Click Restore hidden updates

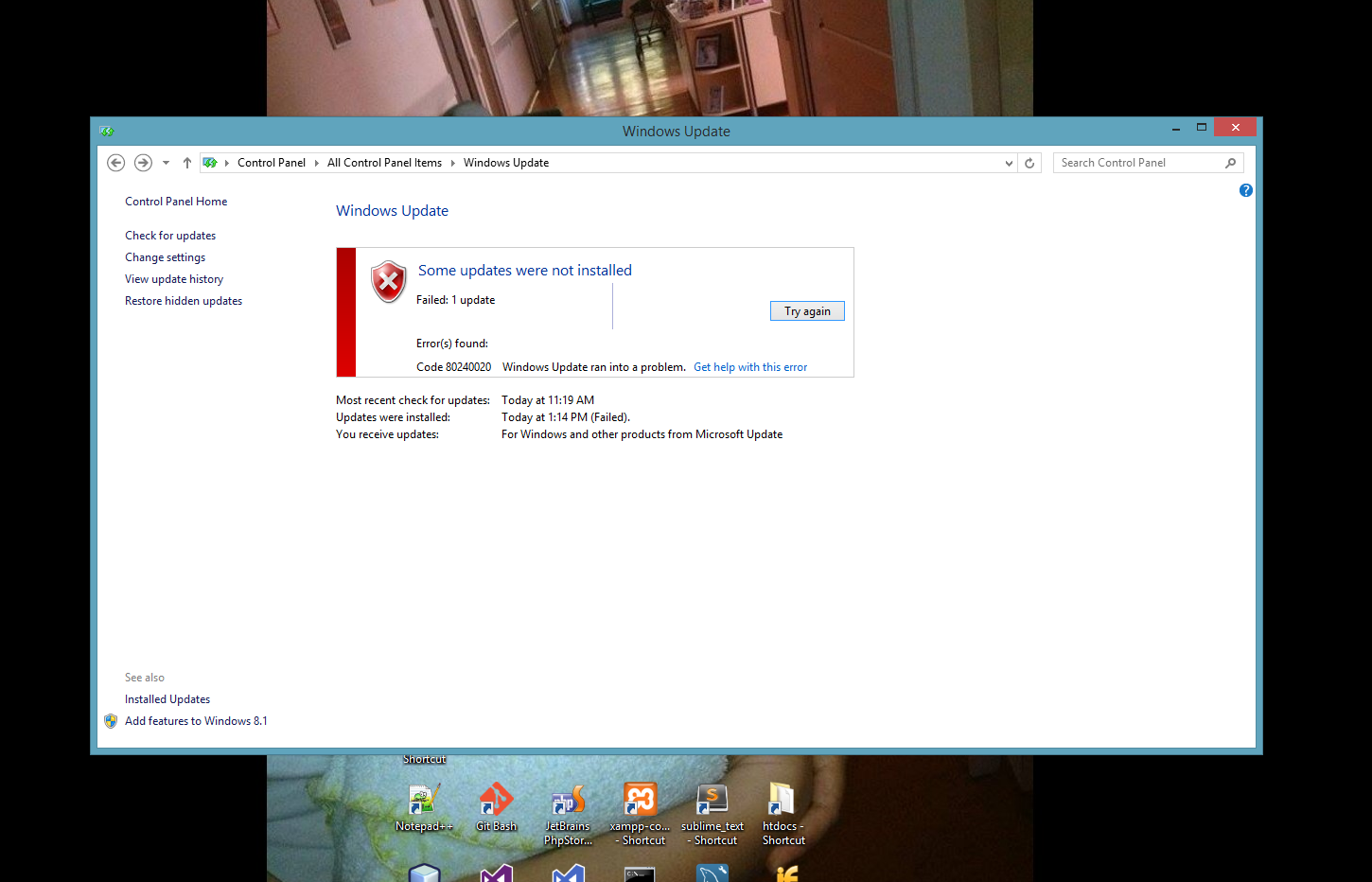(184, 301)
